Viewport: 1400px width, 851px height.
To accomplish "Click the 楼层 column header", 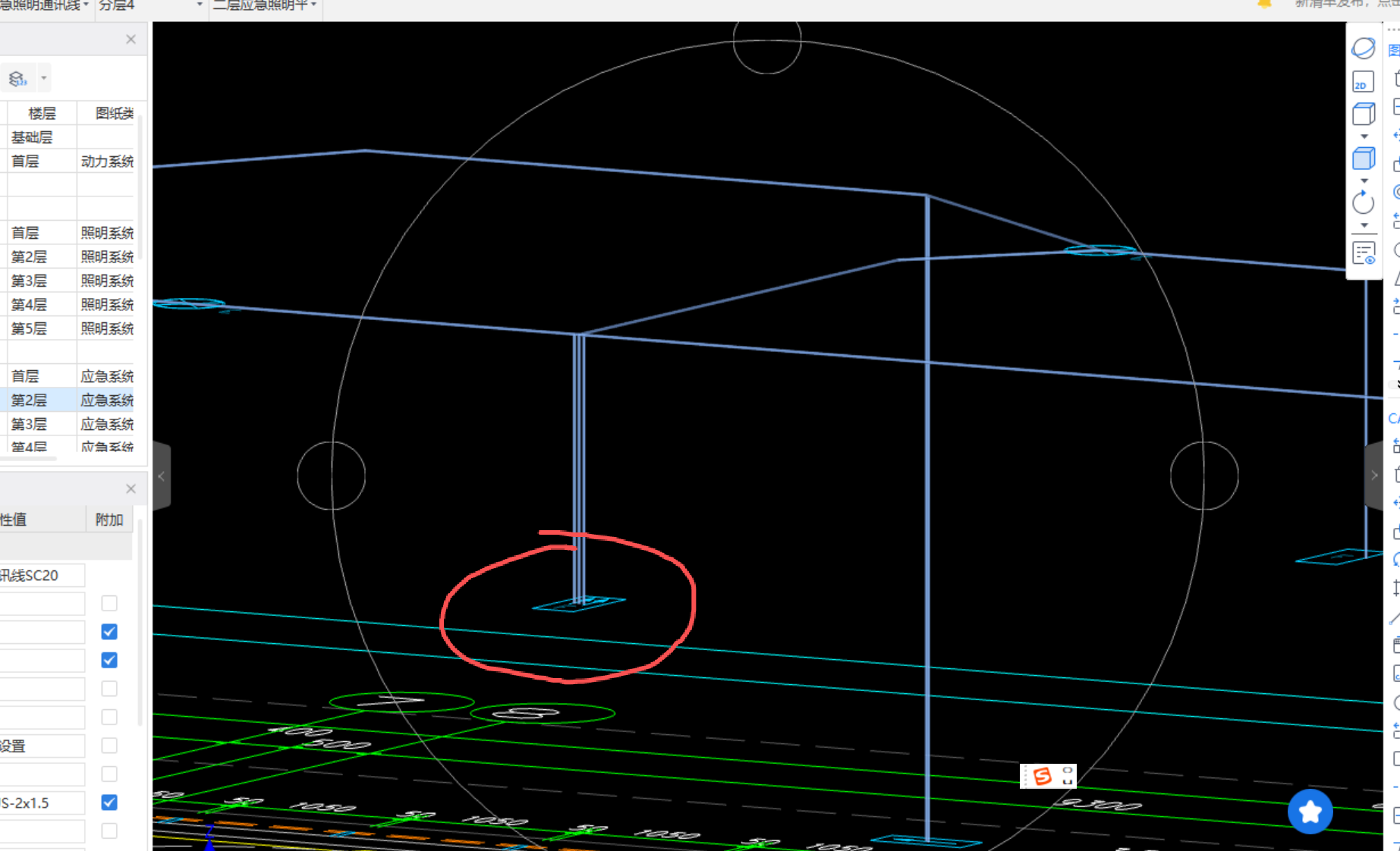I will tap(42, 113).
